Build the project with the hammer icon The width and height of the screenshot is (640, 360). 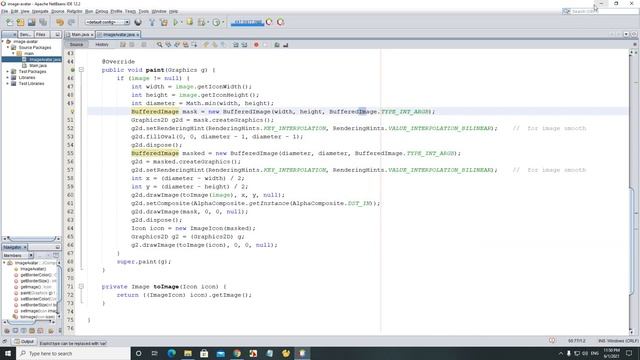(152, 22)
